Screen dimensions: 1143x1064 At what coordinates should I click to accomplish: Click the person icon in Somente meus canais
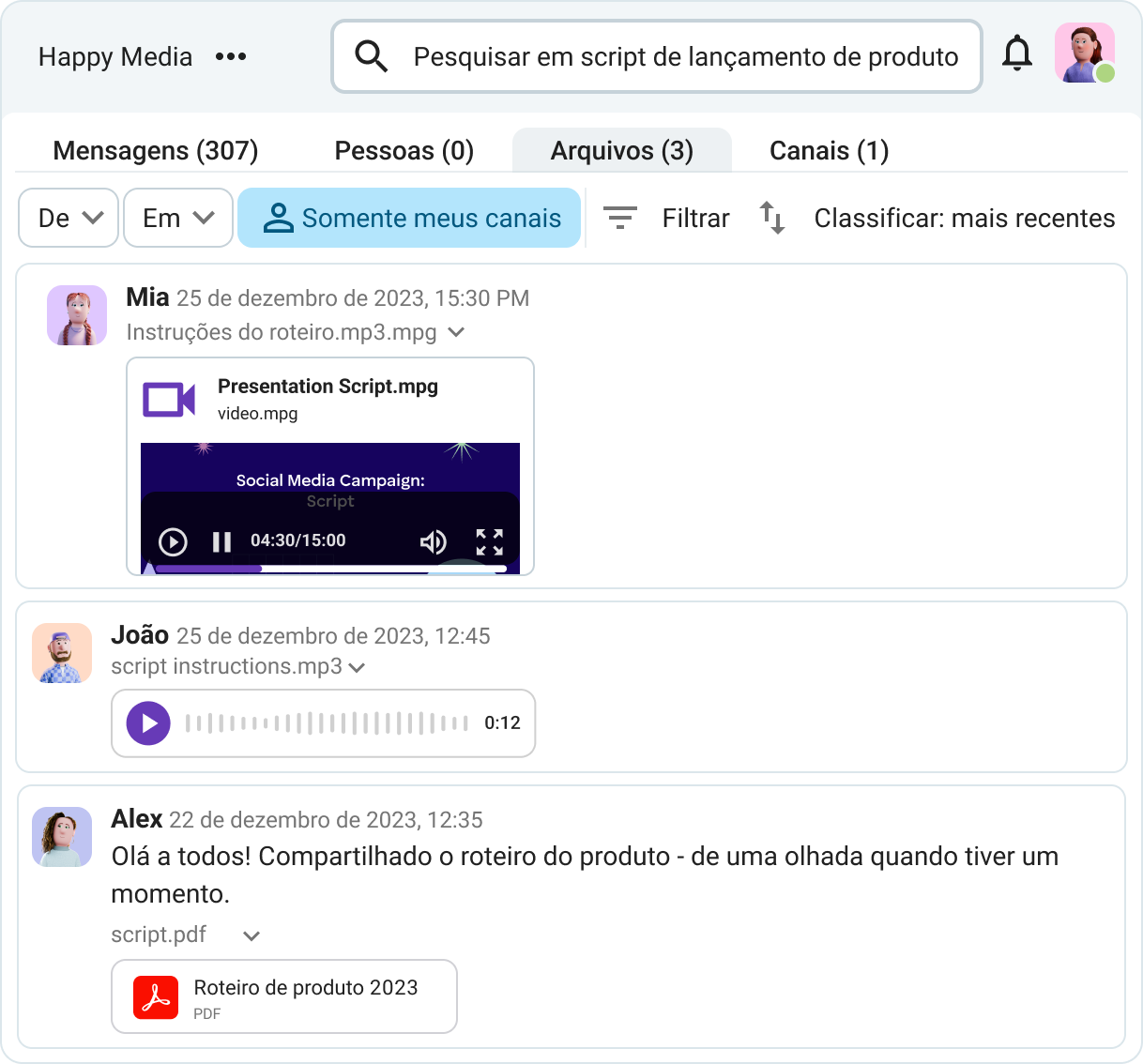(x=279, y=218)
